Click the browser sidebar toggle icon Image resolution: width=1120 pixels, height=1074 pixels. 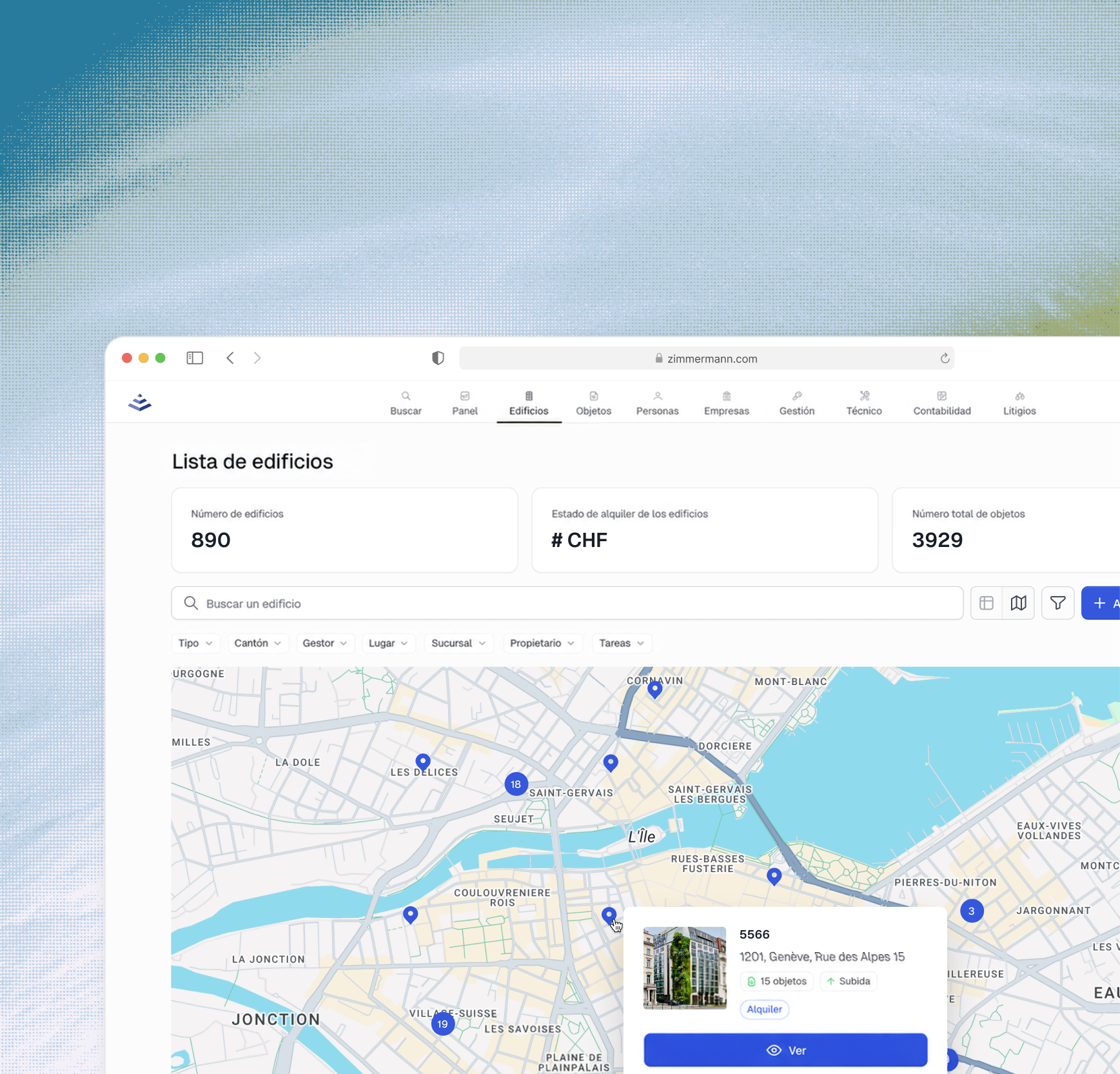click(195, 358)
